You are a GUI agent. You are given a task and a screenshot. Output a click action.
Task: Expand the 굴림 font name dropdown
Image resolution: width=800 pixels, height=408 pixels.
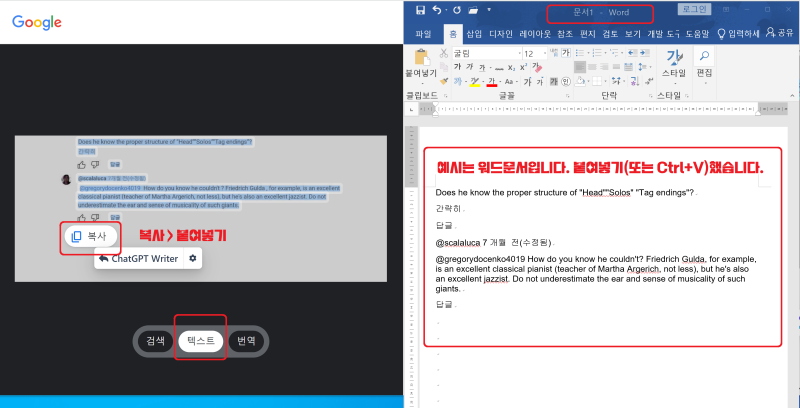[519, 54]
